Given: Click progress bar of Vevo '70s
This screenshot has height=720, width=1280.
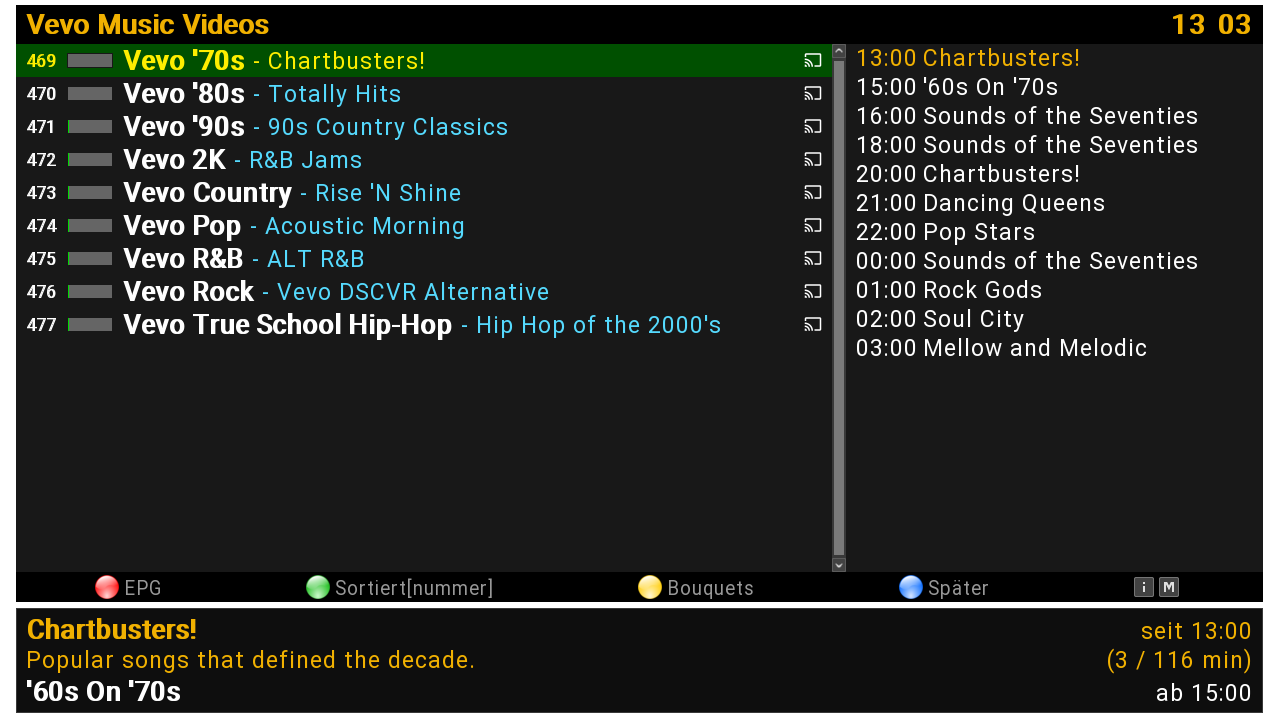Looking at the screenshot, I should 90,61.
